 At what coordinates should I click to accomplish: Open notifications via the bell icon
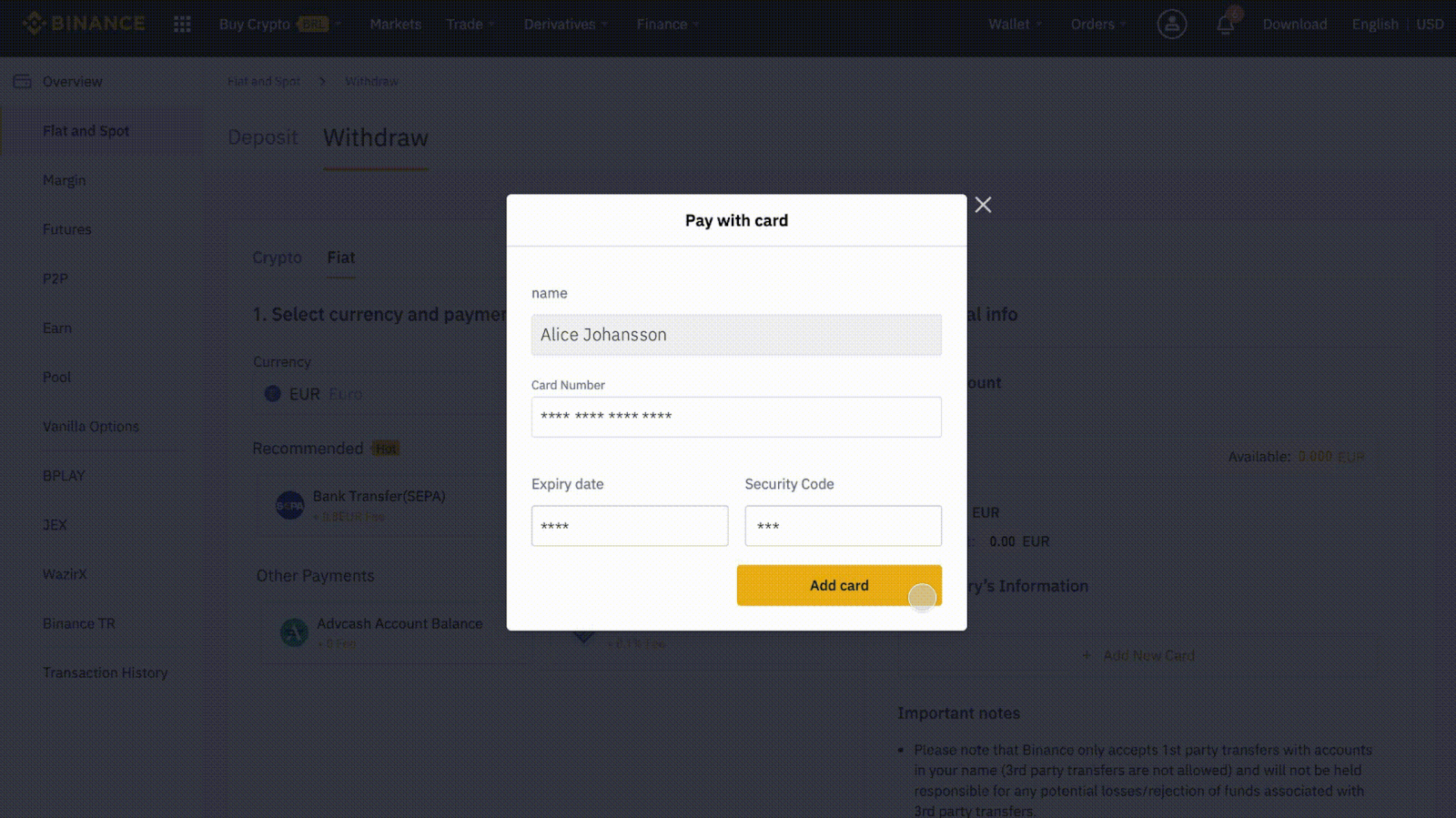coord(1224,25)
